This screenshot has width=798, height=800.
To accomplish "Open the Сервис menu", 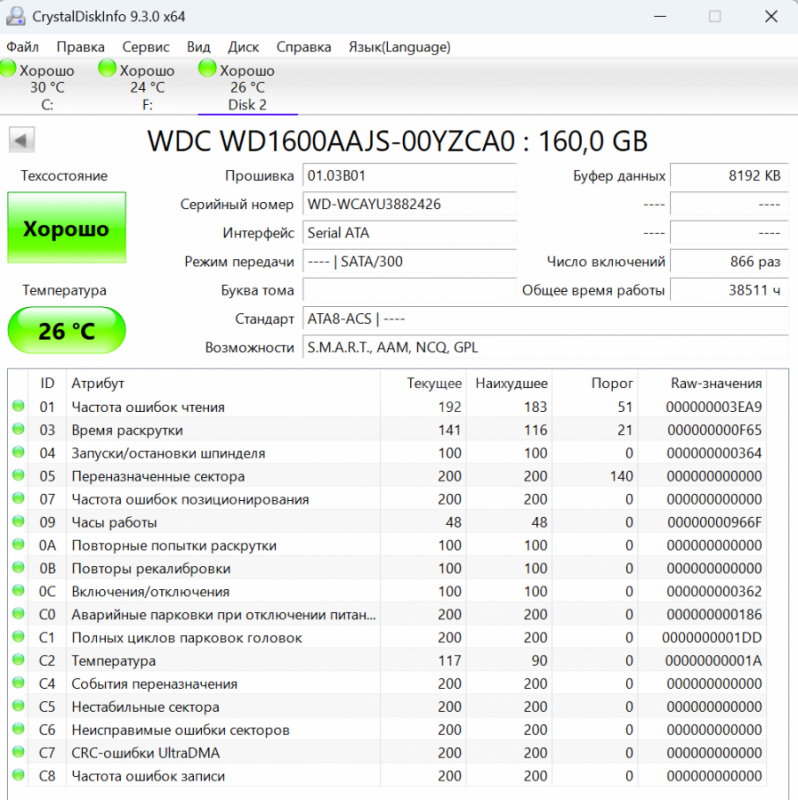I will (145, 47).
